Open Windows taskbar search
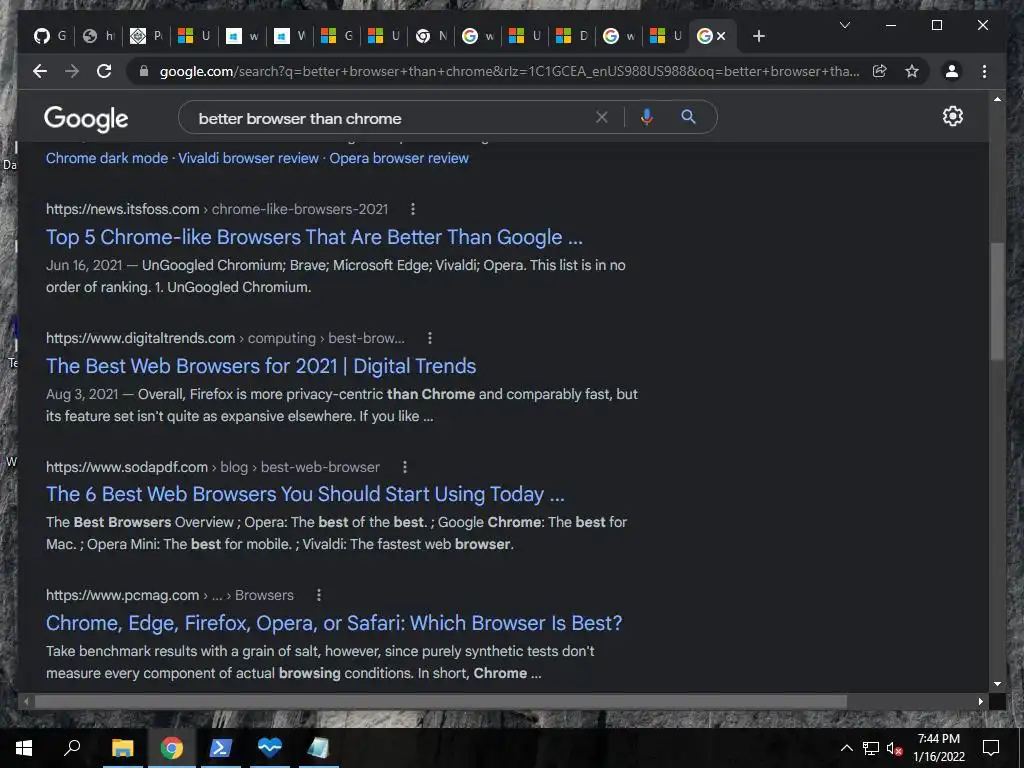Image resolution: width=1024 pixels, height=768 pixels. tap(72, 748)
